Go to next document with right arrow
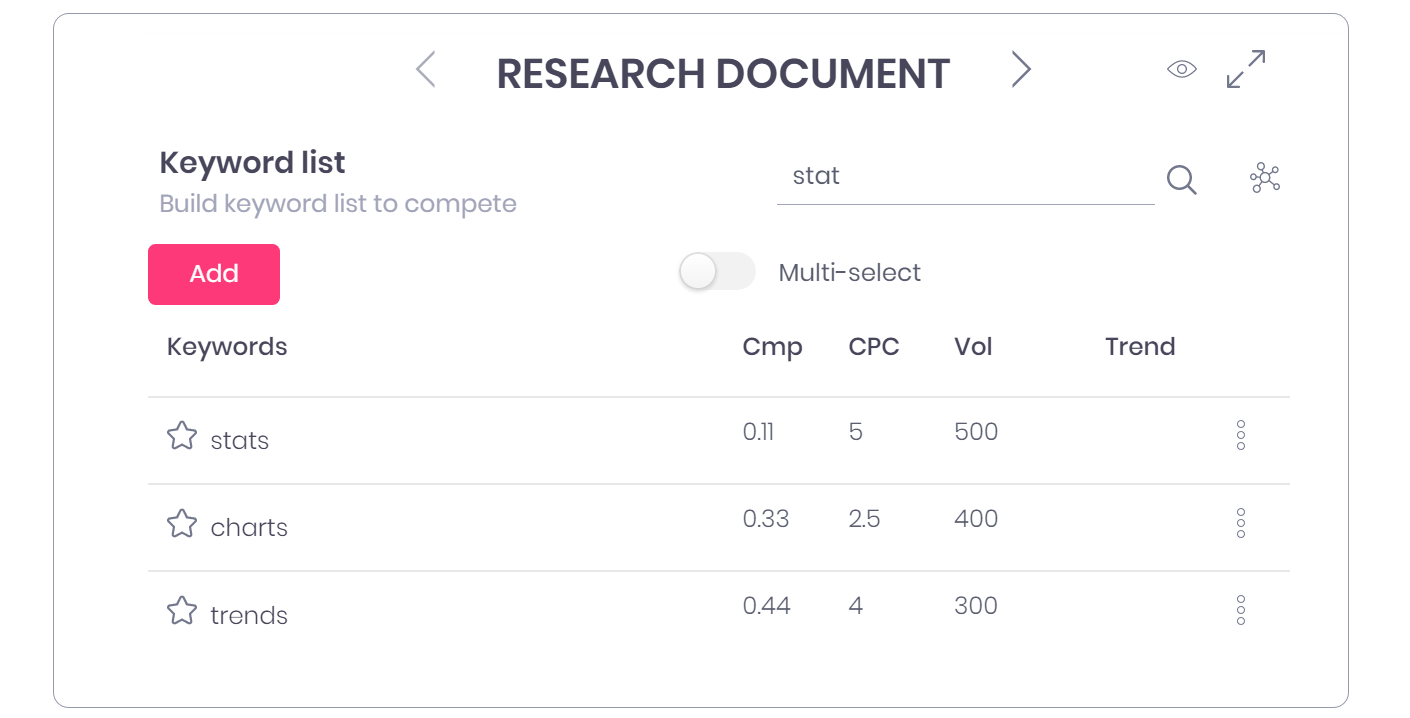This screenshot has height=718, width=1410. point(1020,70)
